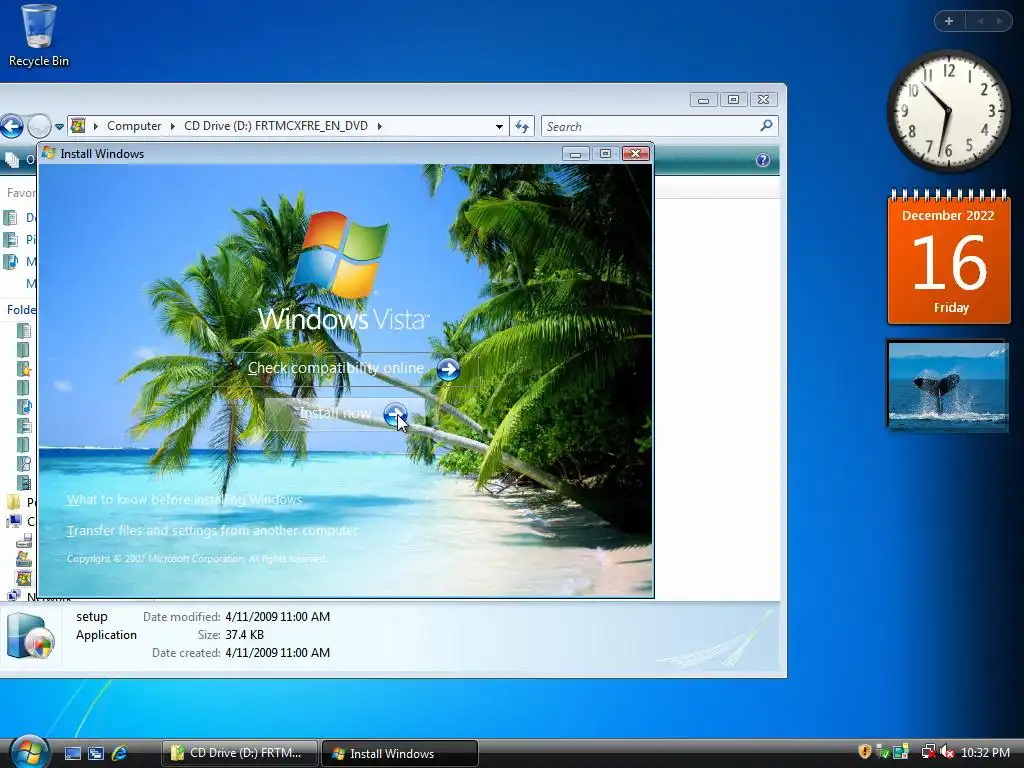This screenshot has height=768, width=1024.
Task: Add gadgets with sidebar plus button
Action: coord(949,22)
